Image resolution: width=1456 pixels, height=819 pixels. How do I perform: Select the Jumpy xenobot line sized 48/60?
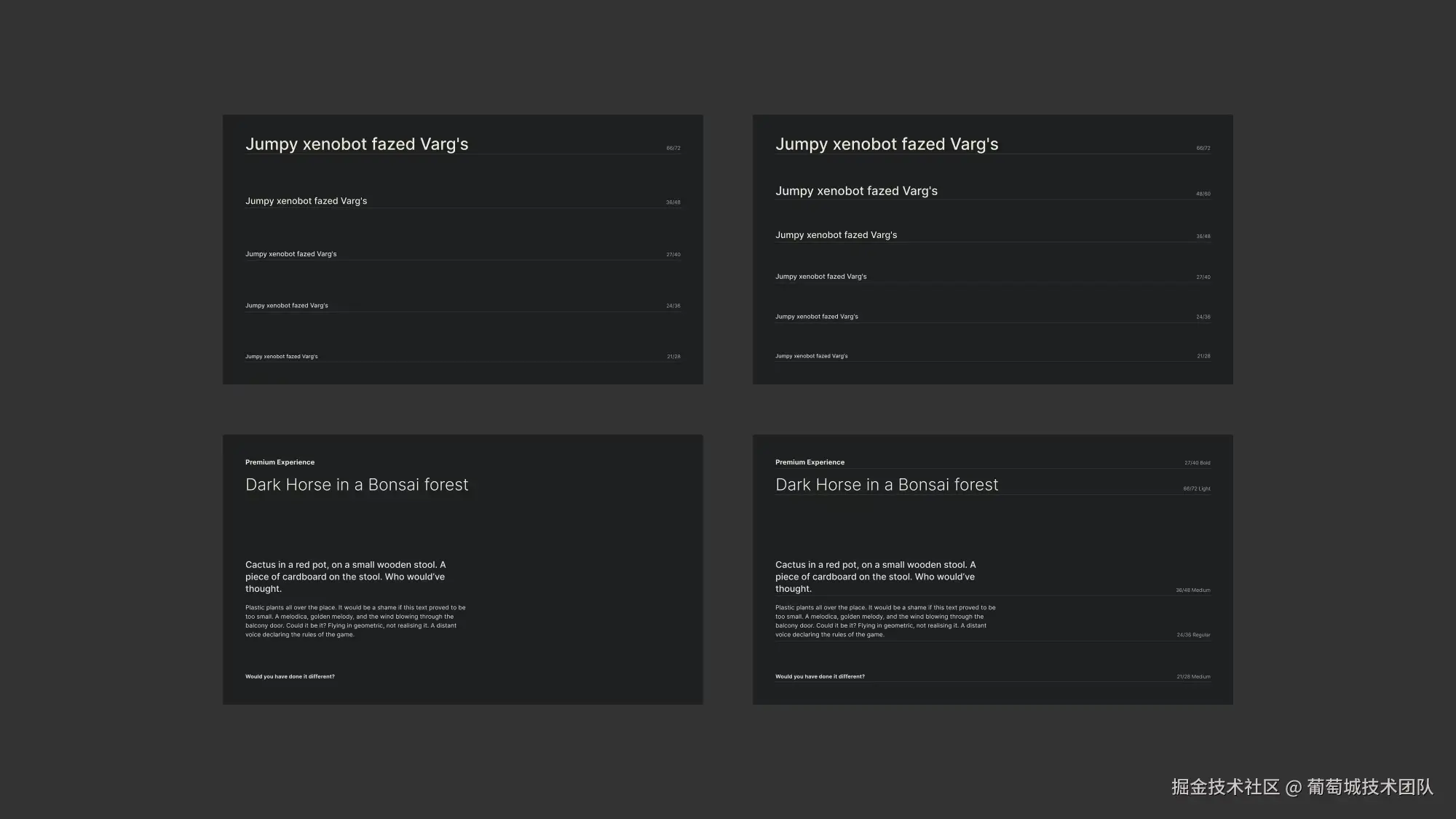pyautogui.click(x=856, y=191)
